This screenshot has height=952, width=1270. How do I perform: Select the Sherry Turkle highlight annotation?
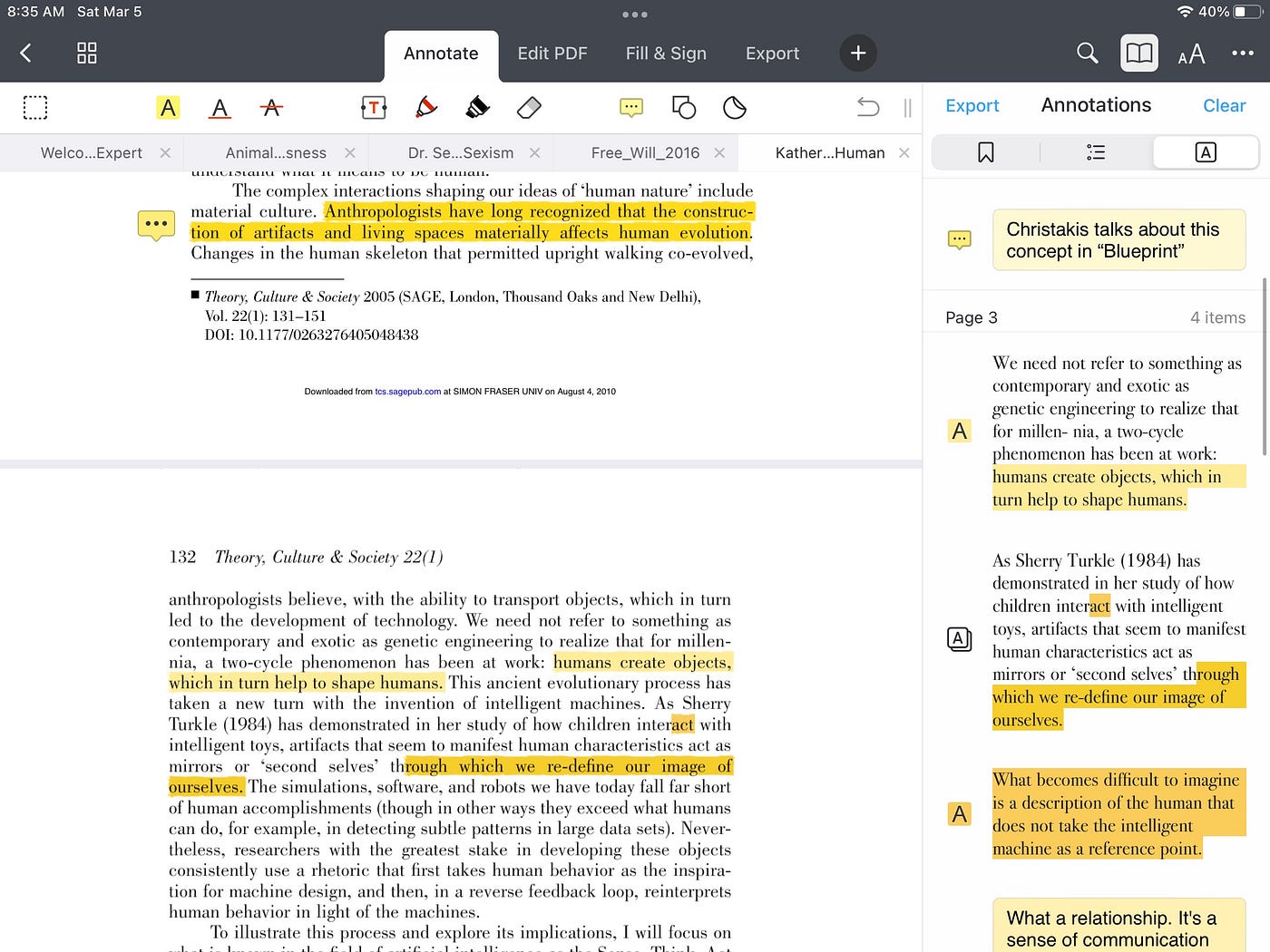click(x=1119, y=640)
